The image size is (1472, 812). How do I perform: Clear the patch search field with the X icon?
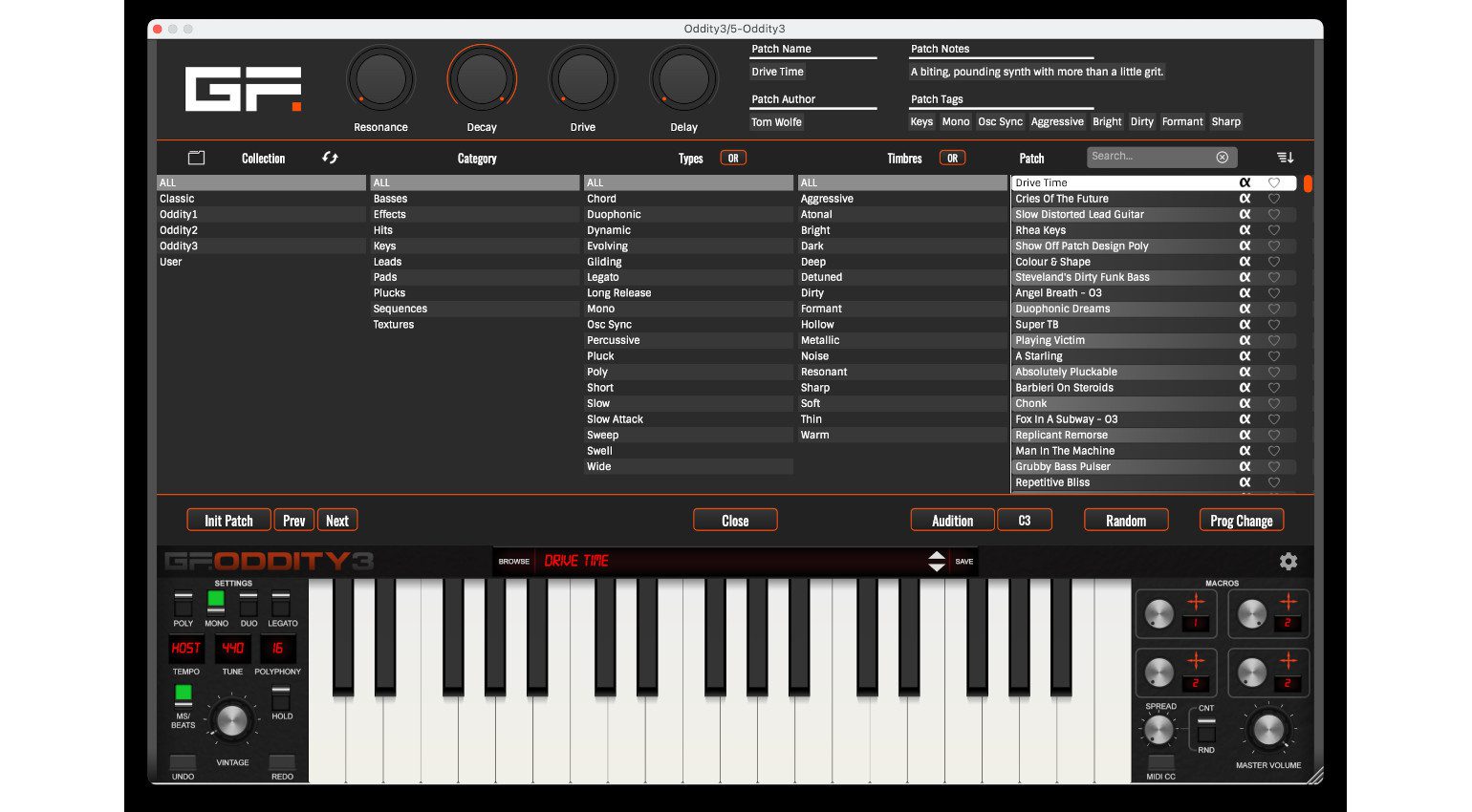tap(1222, 157)
